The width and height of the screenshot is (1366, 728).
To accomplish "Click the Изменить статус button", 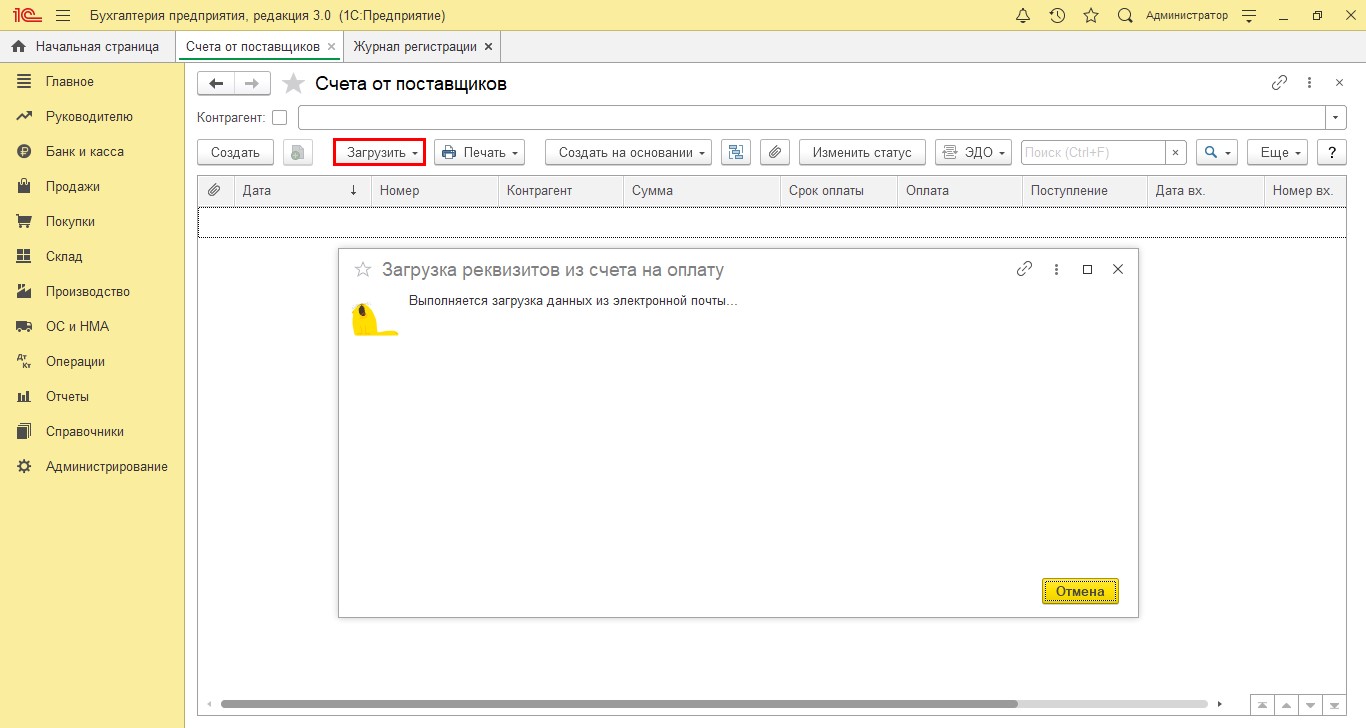I will coord(862,152).
